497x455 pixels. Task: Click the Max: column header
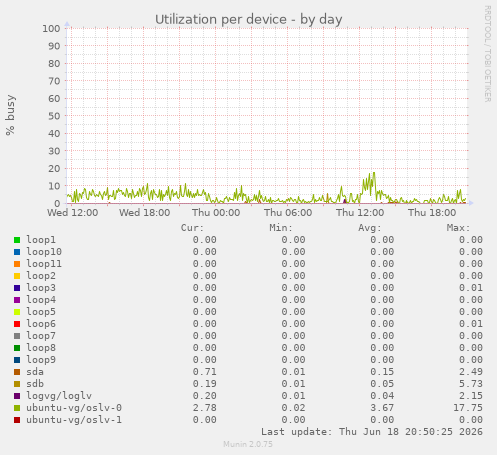(458, 228)
